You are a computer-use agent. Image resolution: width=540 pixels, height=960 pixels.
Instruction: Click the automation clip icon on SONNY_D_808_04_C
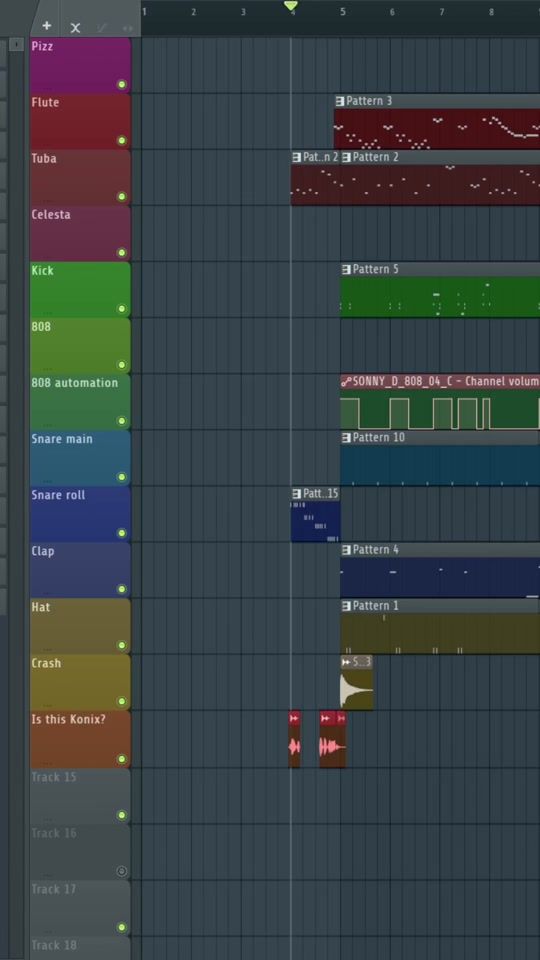(347, 381)
